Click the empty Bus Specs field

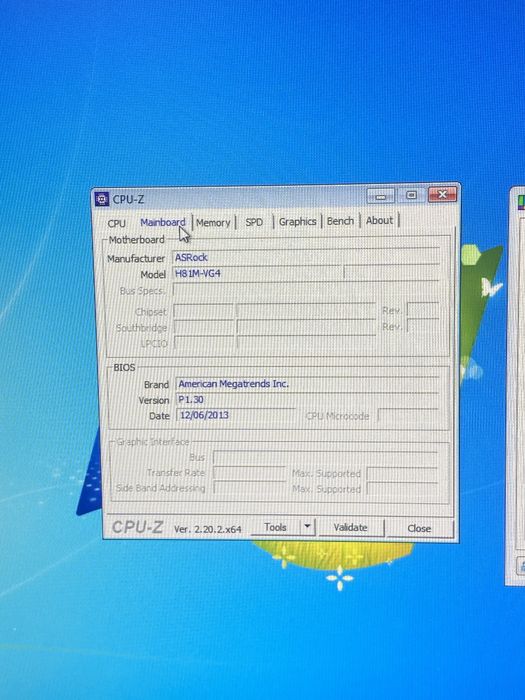point(306,291)
